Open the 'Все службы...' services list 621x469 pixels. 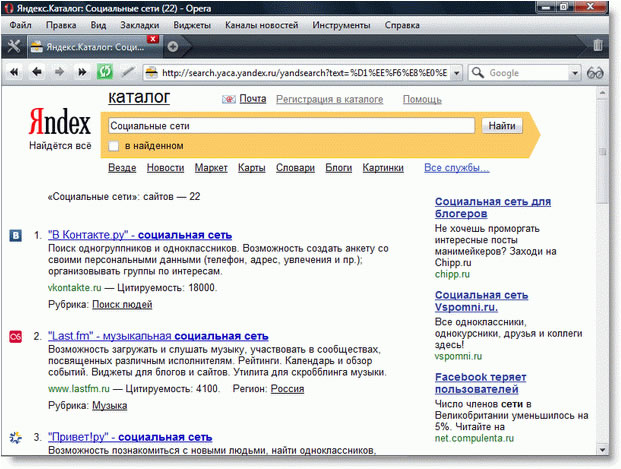(x=457, y=168)
